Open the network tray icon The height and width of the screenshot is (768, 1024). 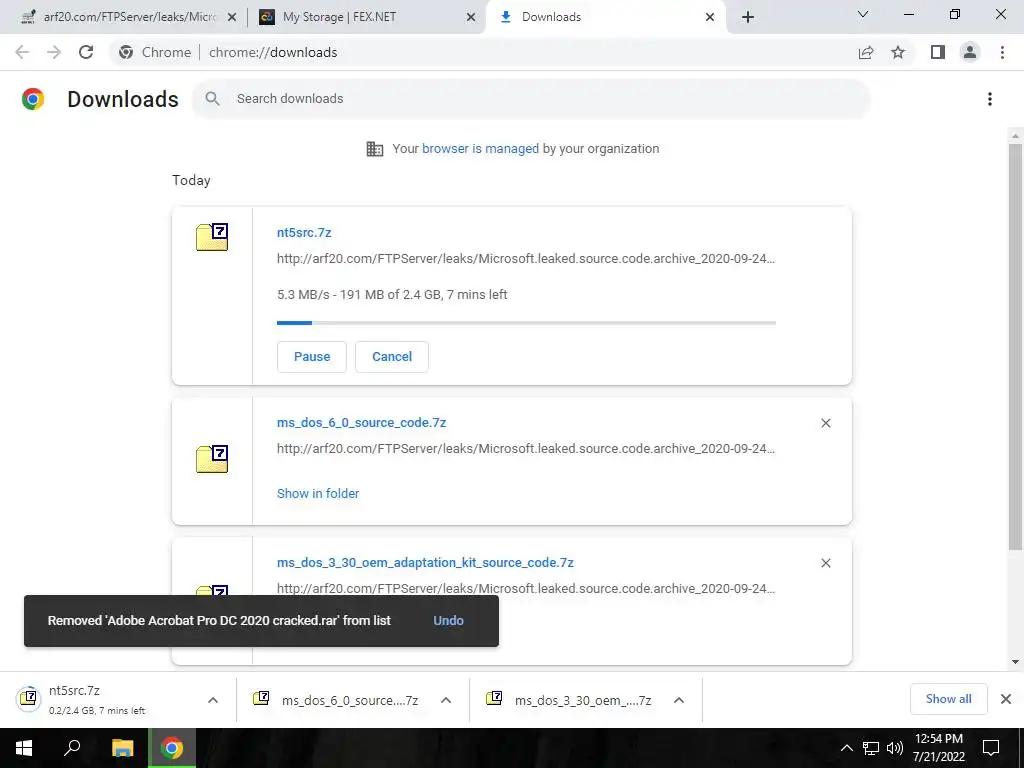(871, 748)
